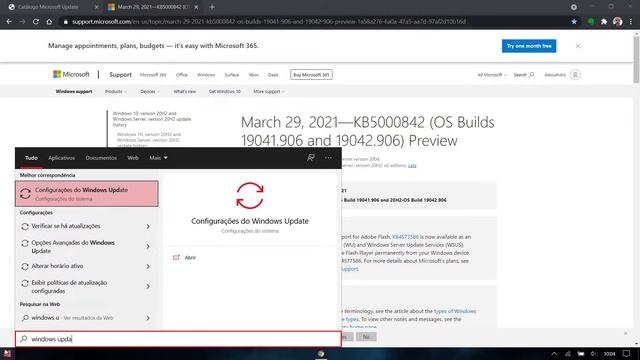Click Buy Microsoft 365 button

pos(311,75)
